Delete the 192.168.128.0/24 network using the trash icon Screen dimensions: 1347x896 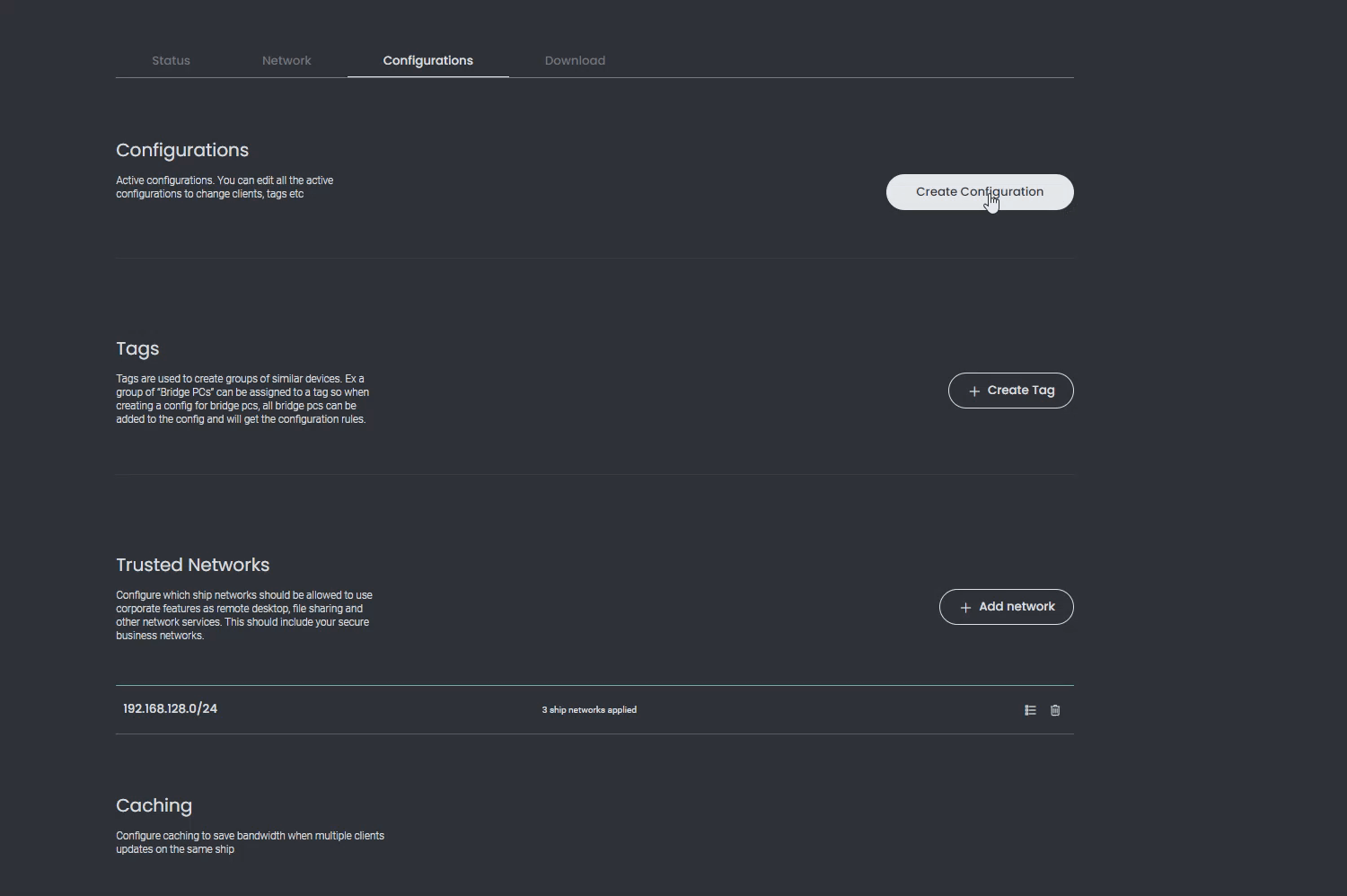coord(1055,710)
